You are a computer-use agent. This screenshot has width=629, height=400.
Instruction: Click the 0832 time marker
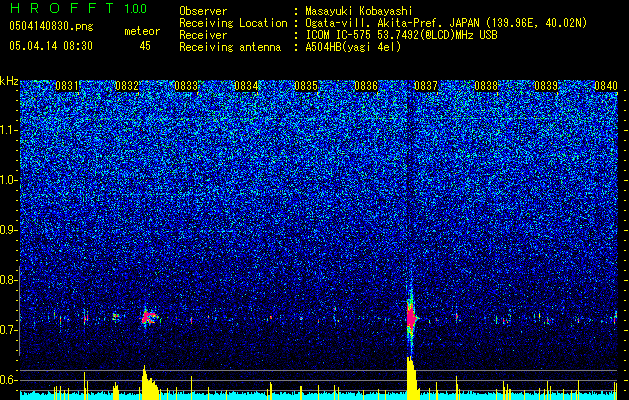pos(127,86)
